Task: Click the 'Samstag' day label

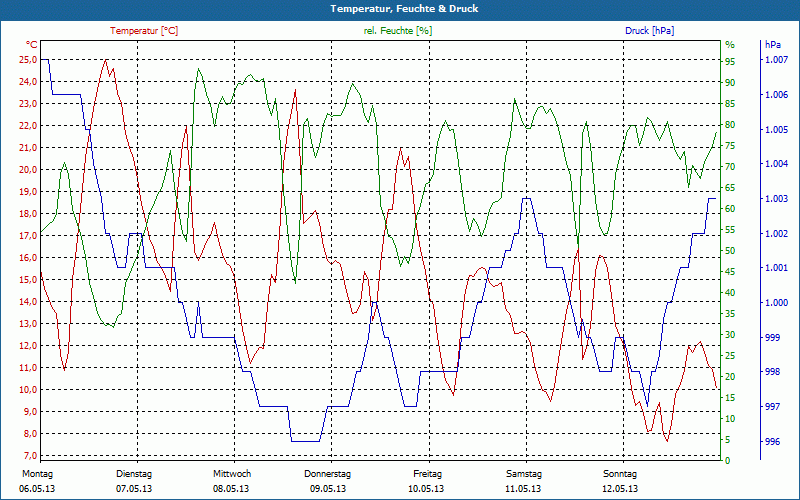Action: coord(523,474)
